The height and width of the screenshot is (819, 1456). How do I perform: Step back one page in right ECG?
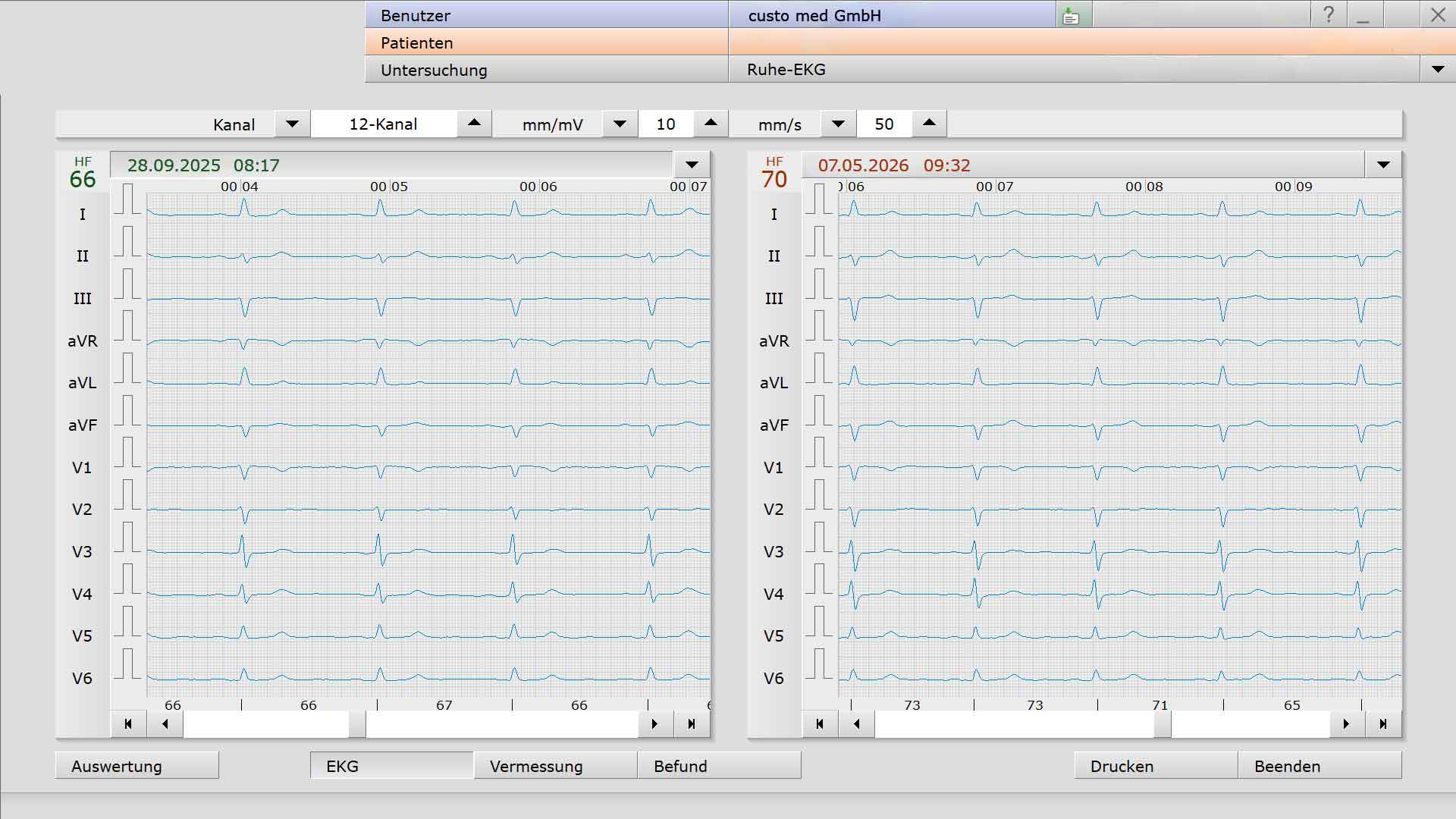click(857, 724)
